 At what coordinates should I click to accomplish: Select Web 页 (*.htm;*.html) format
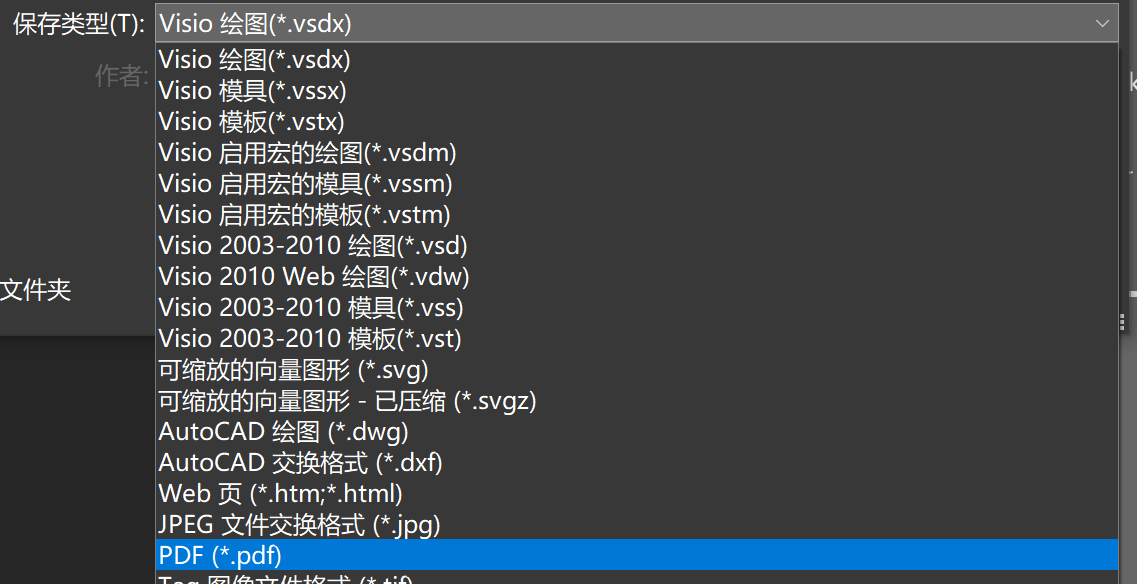(x=280, y=493)
